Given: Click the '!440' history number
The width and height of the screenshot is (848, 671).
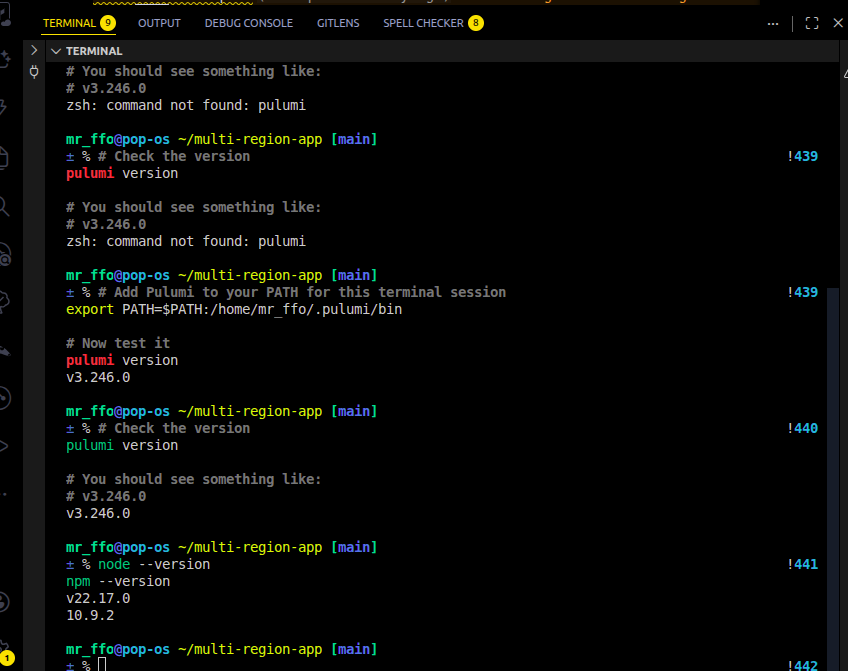Looking at the screenshot, I should pos(803,428).
